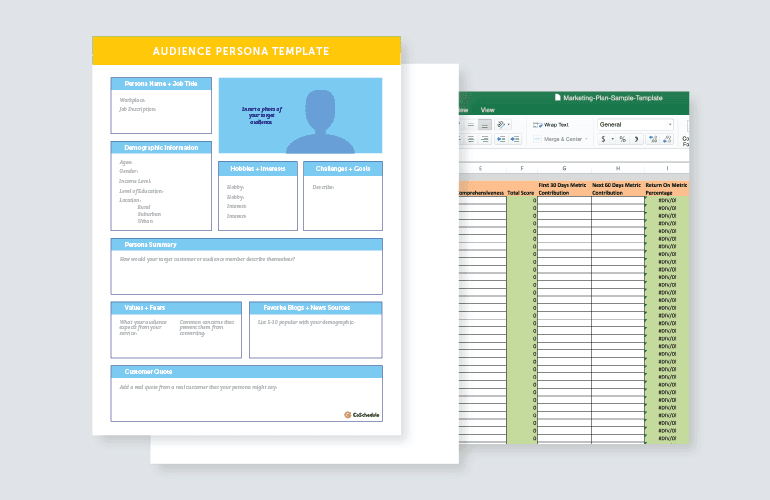Image resolution: width=770 pixels, height=500 pixels.
Task: Select column E header
Action: pyautogui.click(x=480, y=168)
